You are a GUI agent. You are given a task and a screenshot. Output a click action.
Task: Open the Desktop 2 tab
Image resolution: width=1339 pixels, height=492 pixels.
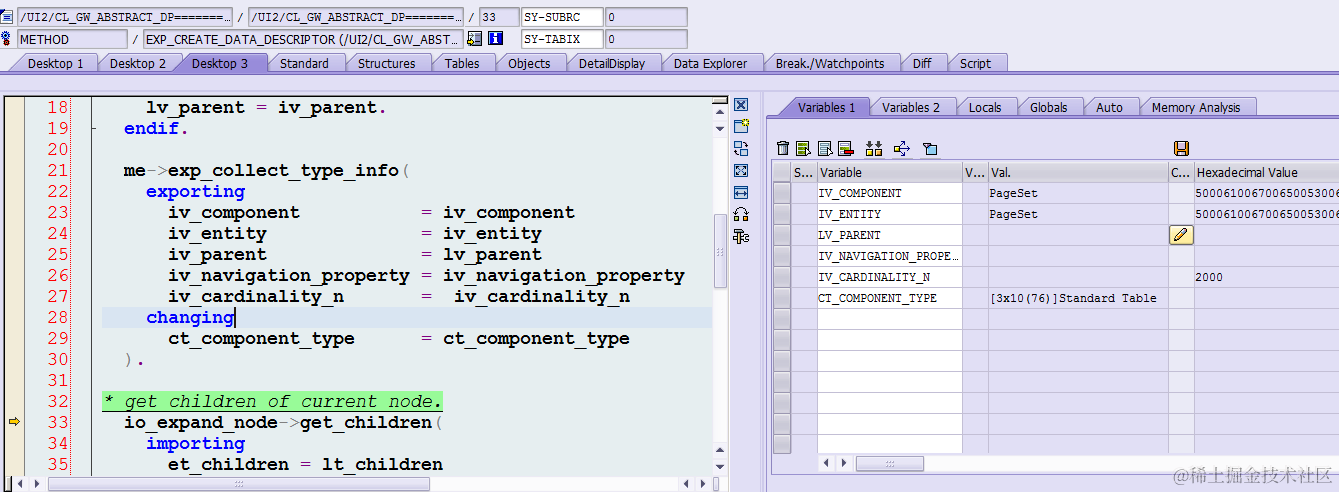pyautogui.click(x=138, y=63)
